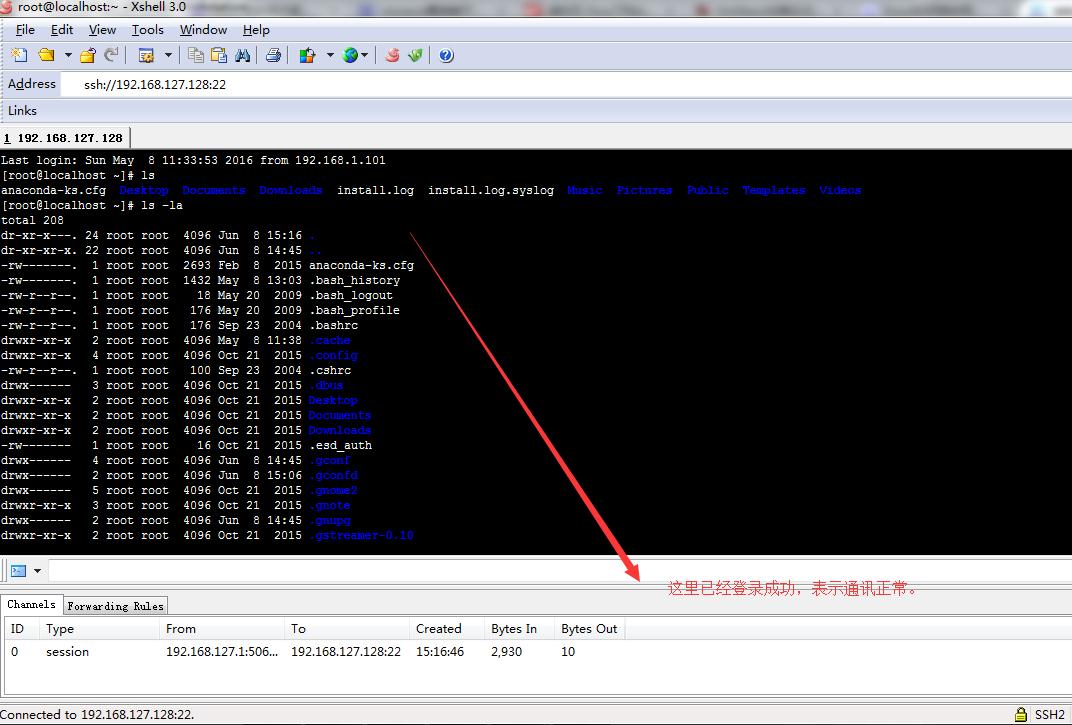Open the Window menu
This screenshot has height=725, width=1072.
tap(203, 30)
